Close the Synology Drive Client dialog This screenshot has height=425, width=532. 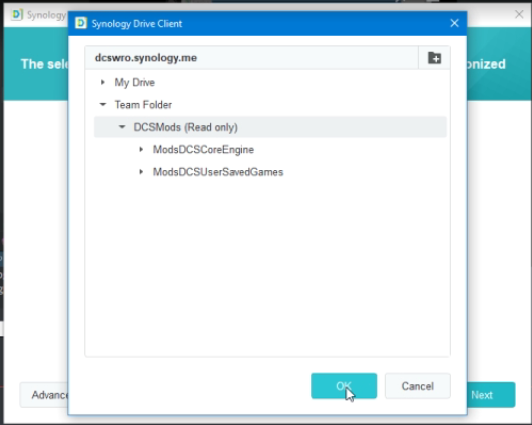point(454,23)
